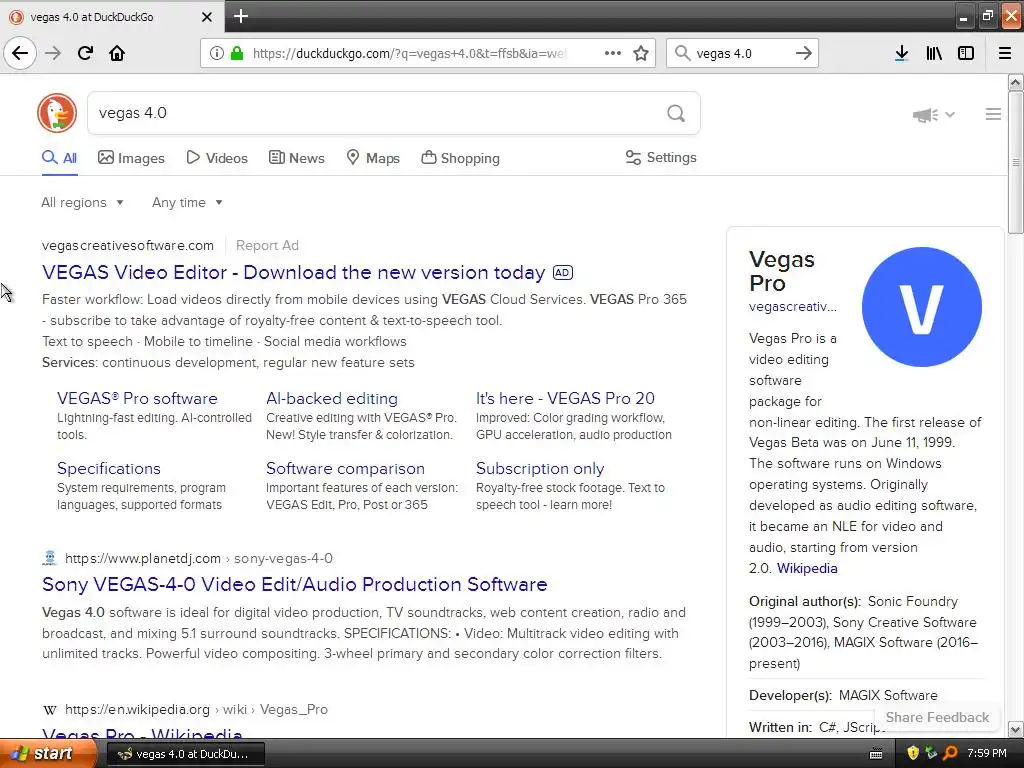The height and width of the screenshot is (768, 1024).
Task: Switch to the News tab
Action: 296,158
